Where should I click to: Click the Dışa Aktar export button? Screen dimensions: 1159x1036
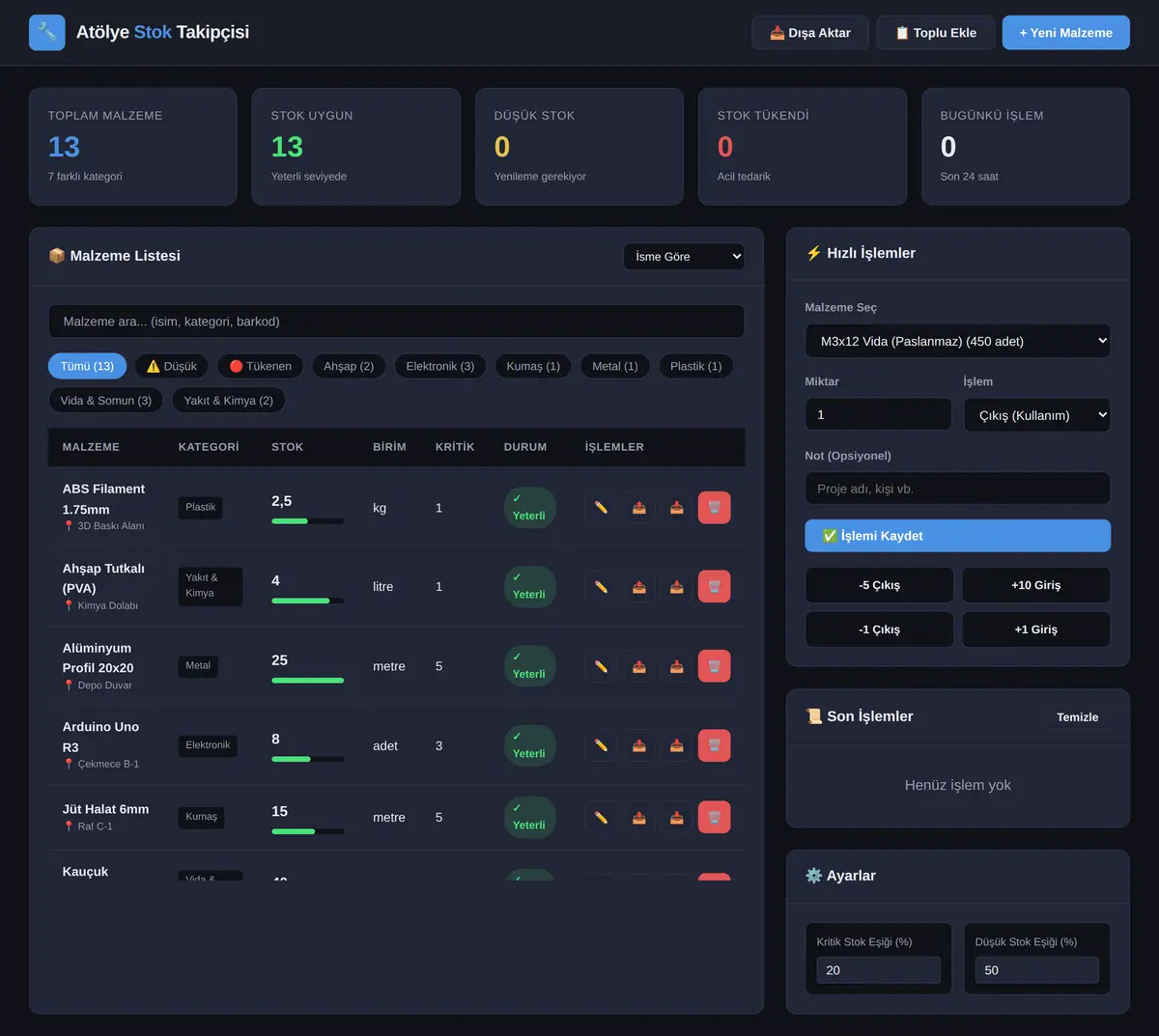point(810,33)
